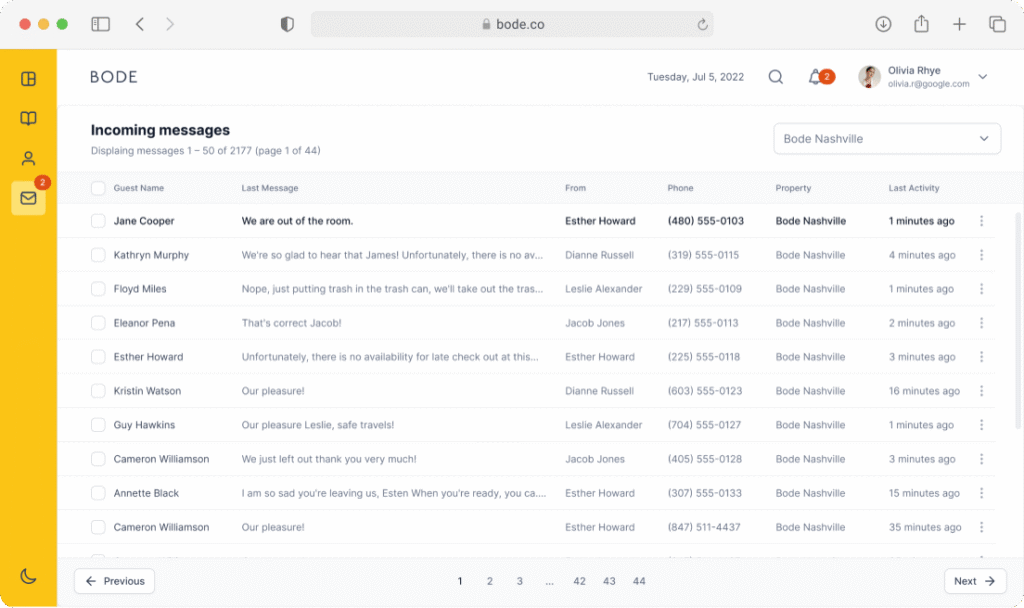This screenshot has height=608, width=1024.
Task: Open more options for Annette Black row
Action: coord(982,493)
